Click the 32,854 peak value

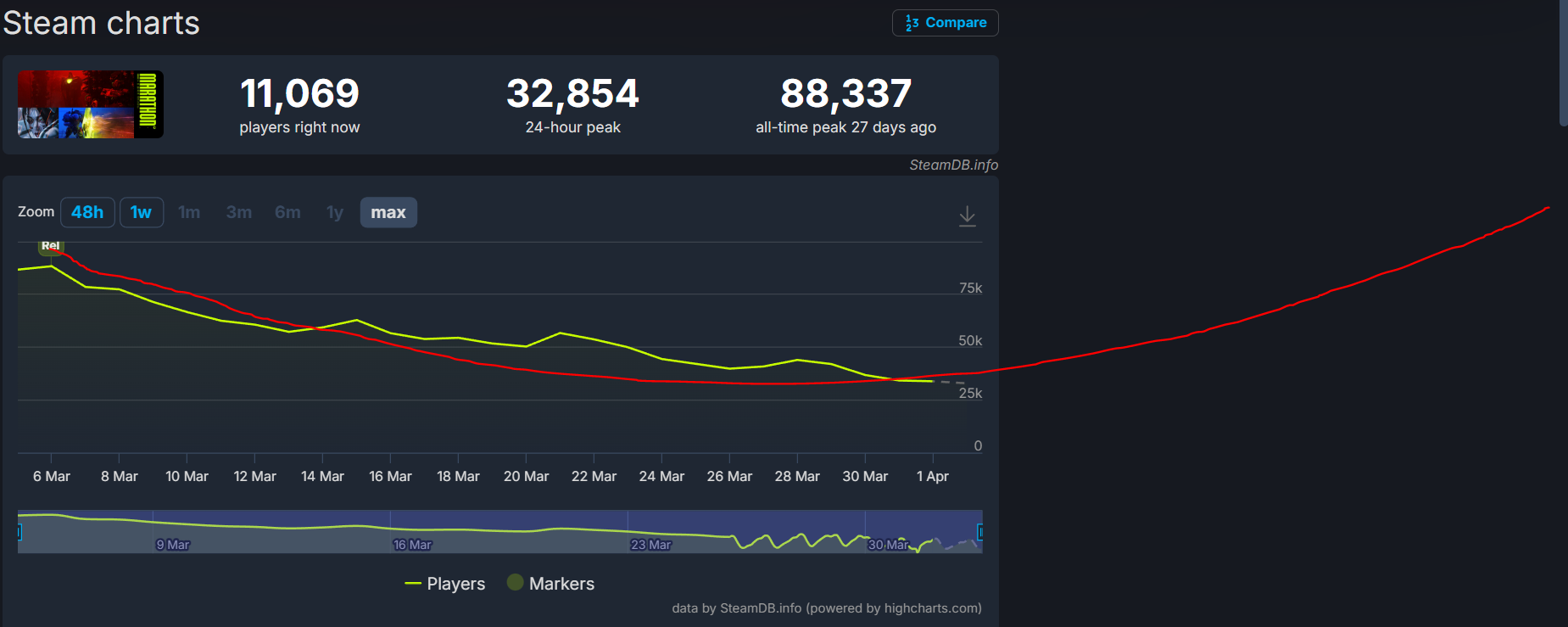click(572, 93)
